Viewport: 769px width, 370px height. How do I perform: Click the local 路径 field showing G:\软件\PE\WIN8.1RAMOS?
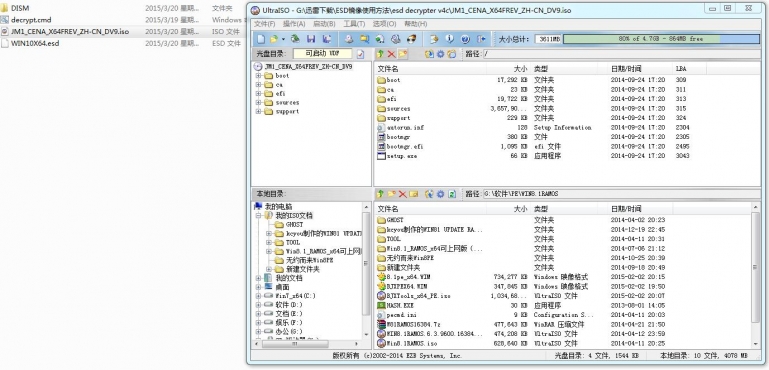click(x=621, y=194)
